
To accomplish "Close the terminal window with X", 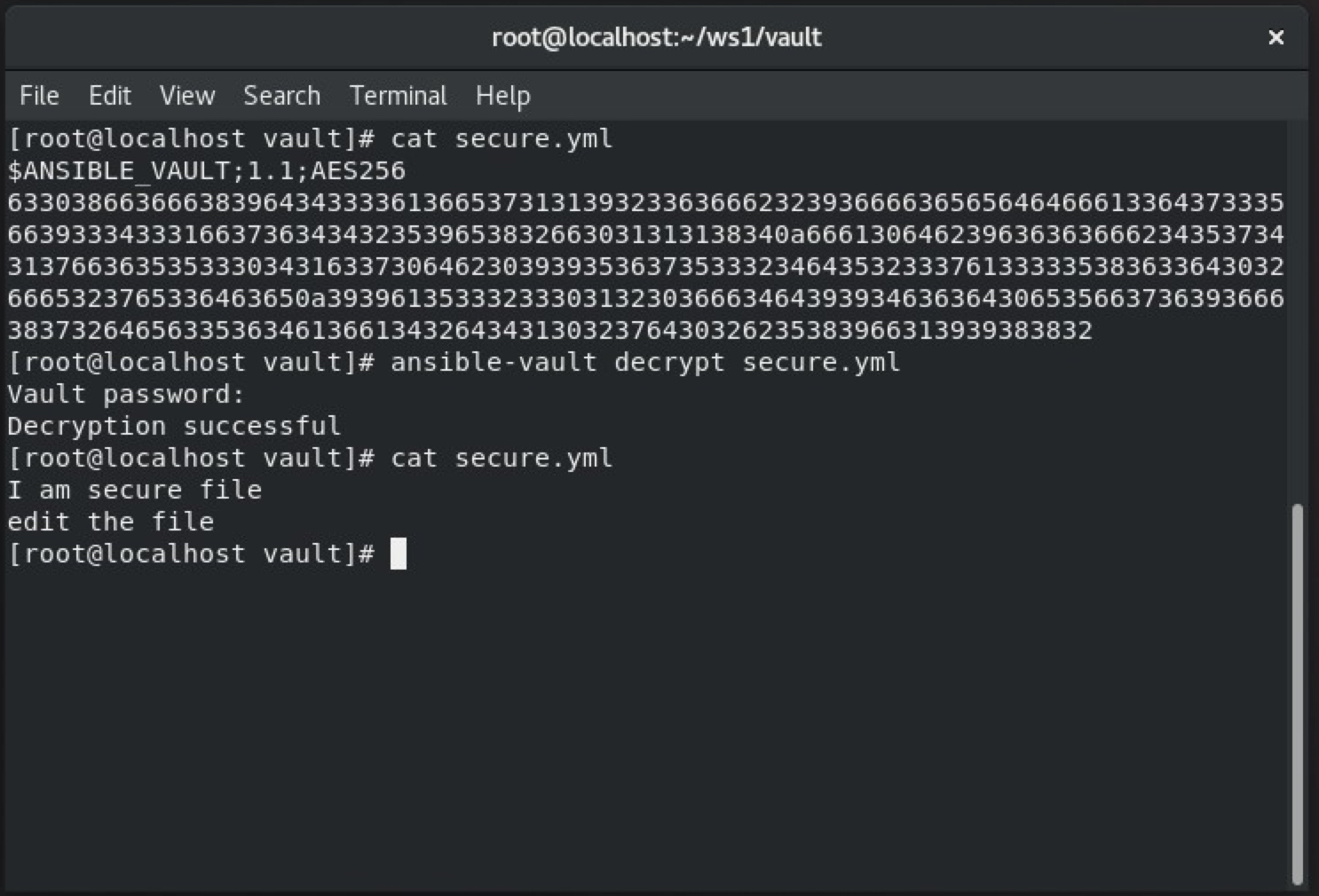I will click(x=1276, y=37).
